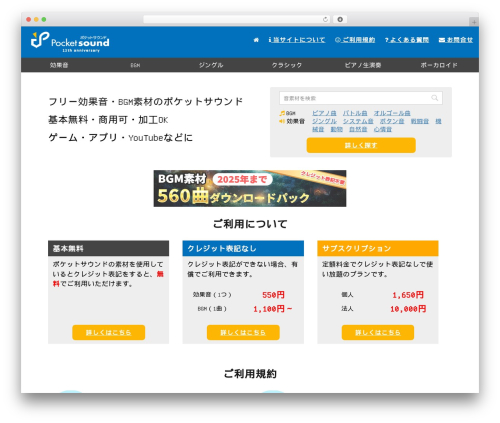Select the BGM menu item

[135, 65]
